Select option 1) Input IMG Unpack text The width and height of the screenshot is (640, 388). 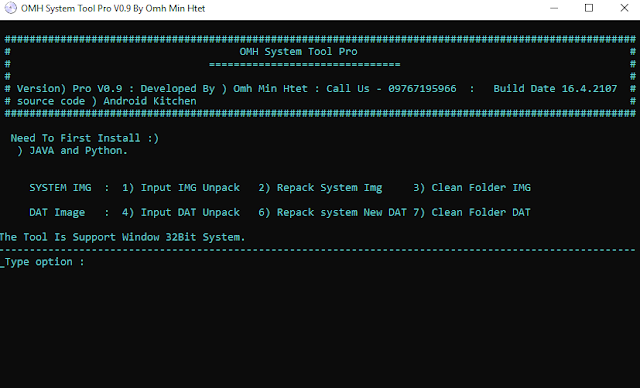[x=181, y=188]
